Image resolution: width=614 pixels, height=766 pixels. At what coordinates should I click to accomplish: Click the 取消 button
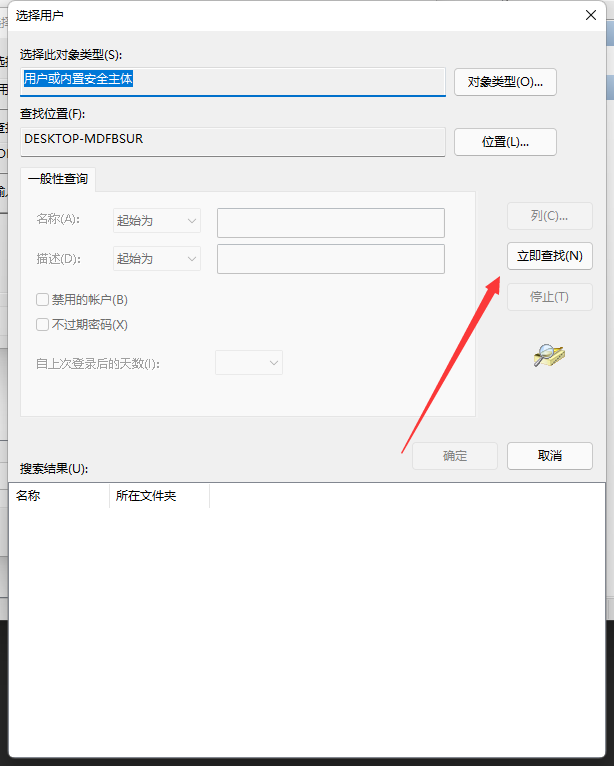tap(550, 456)
